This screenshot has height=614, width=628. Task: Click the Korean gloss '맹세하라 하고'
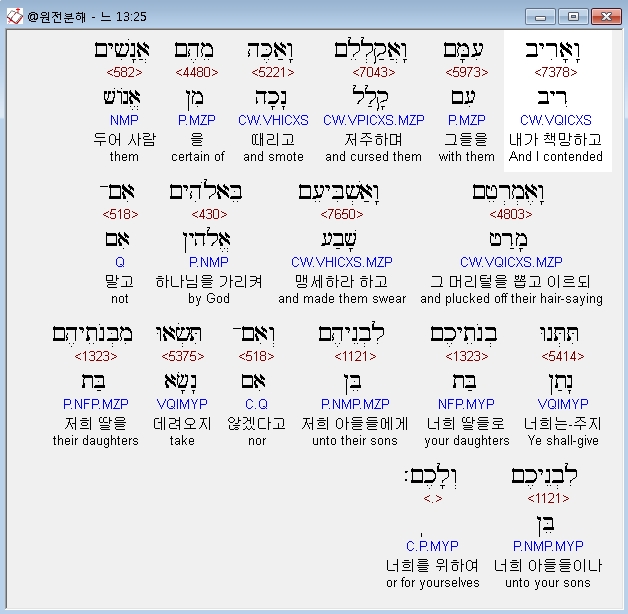(x=342, y=282)
